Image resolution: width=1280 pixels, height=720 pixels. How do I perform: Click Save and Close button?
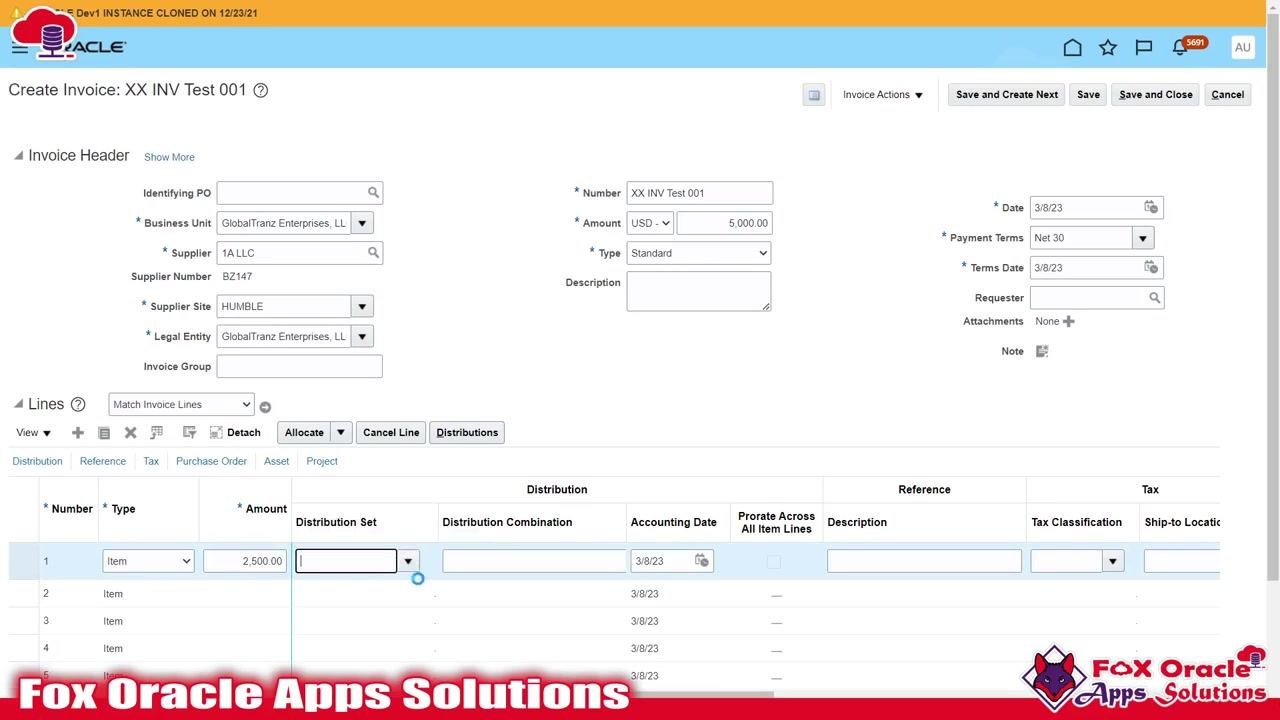[1156, 95]
